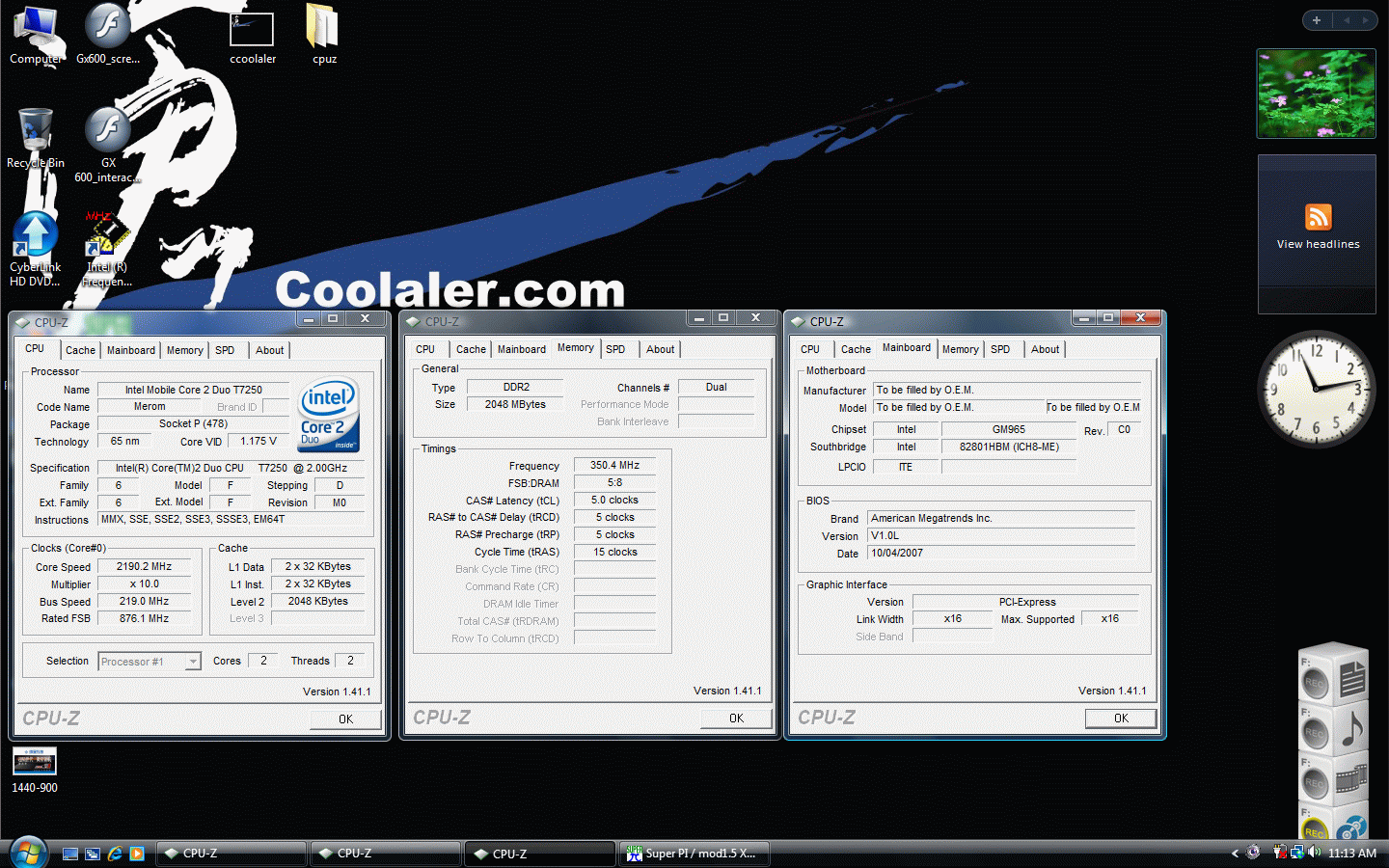This screenshot has width=1389, height=868.
Task: Click the orange RSS feed icon
Action: (1318, 217)
